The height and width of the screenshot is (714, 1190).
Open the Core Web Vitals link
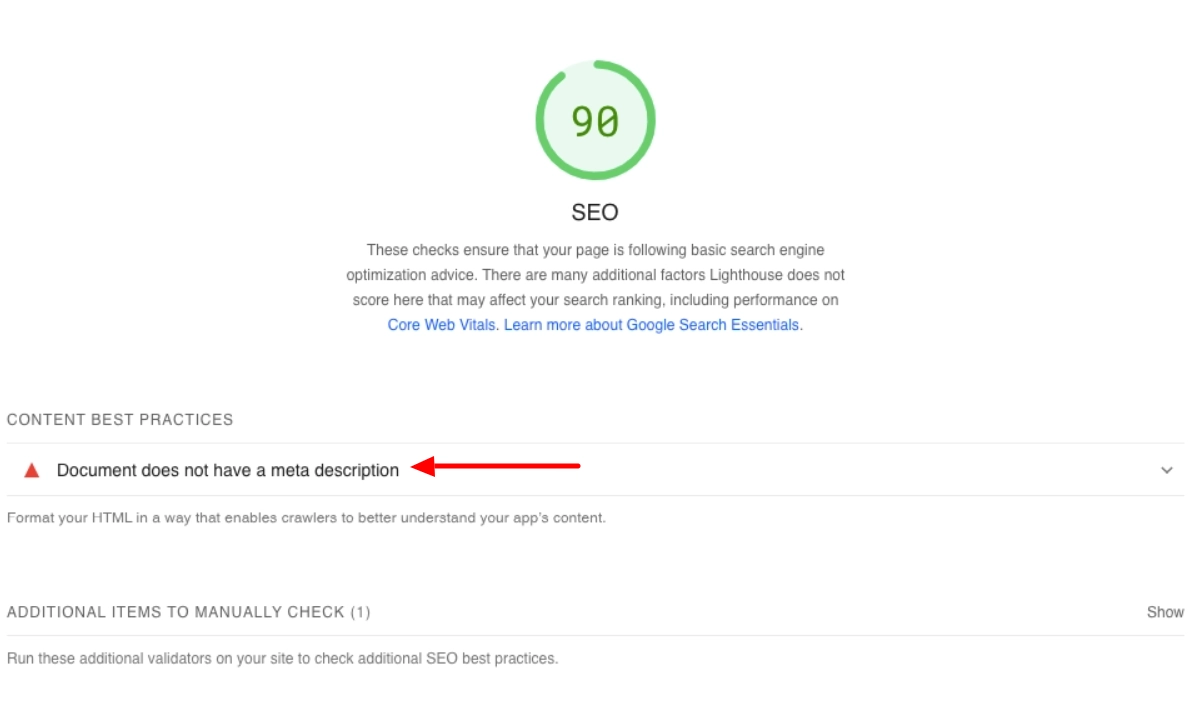click(441, 324)
